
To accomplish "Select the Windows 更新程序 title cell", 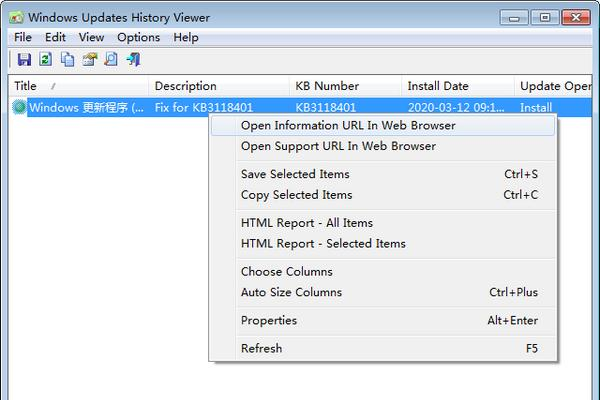I will click(x=86, y=108).
